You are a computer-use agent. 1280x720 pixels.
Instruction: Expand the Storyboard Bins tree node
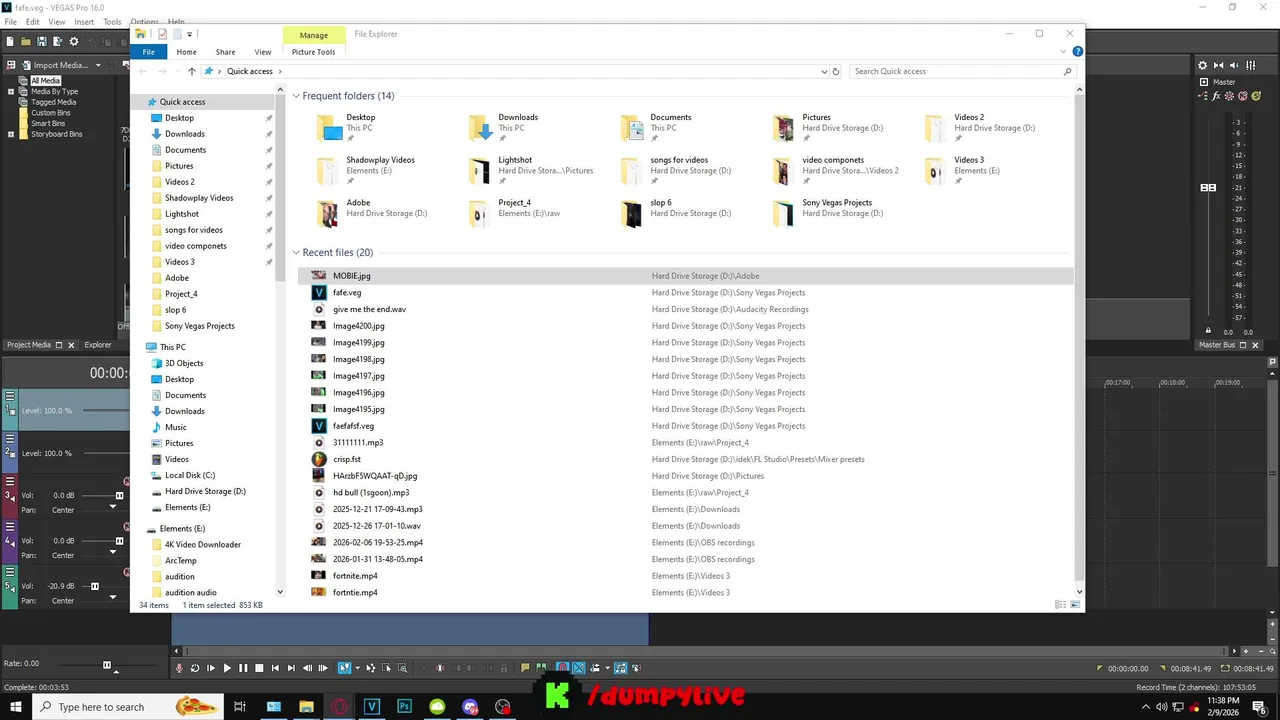pos(10,134)
